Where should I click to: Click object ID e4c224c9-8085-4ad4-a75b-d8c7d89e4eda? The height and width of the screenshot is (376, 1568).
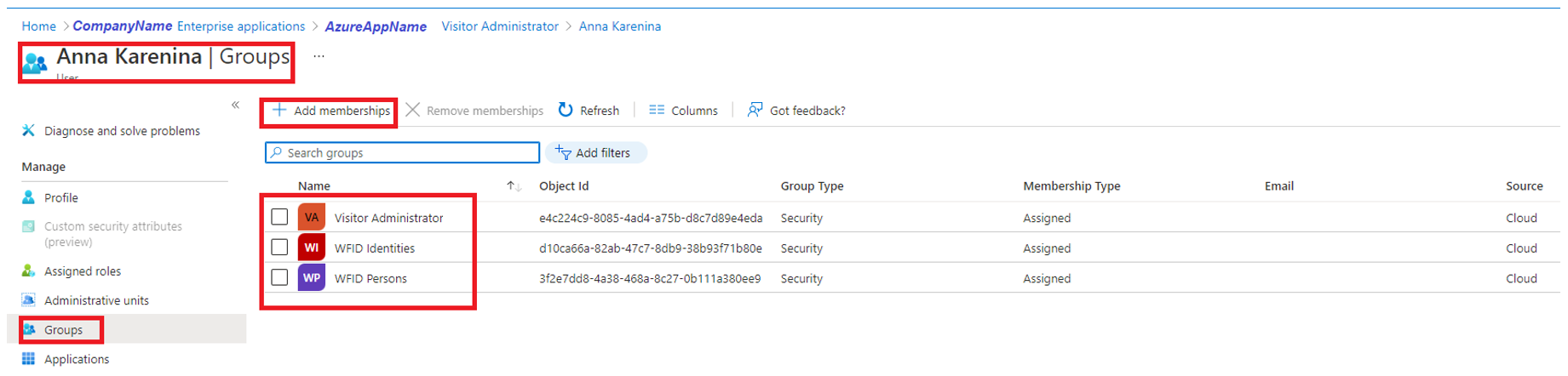click(651, 218)
